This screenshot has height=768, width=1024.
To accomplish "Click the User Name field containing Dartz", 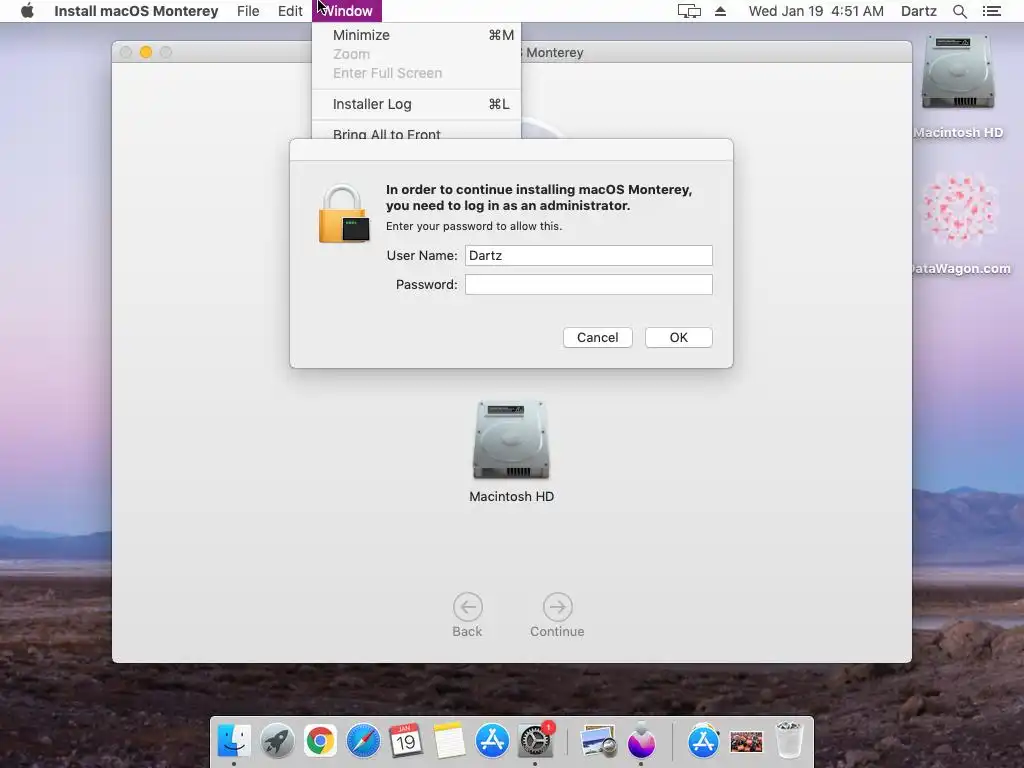I will point(588,255).
